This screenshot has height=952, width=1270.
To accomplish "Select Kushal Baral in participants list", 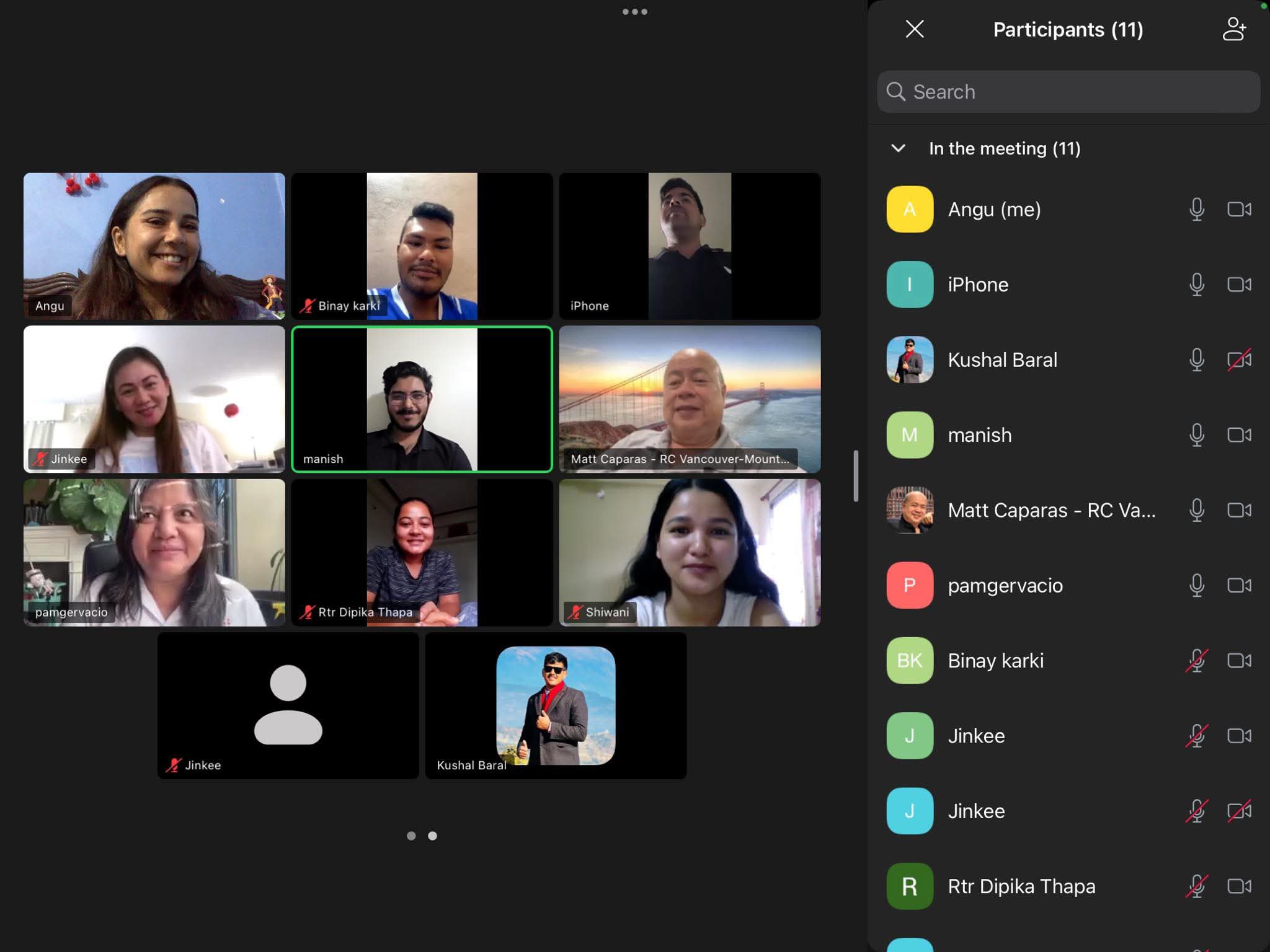I will coord(1002,359).
